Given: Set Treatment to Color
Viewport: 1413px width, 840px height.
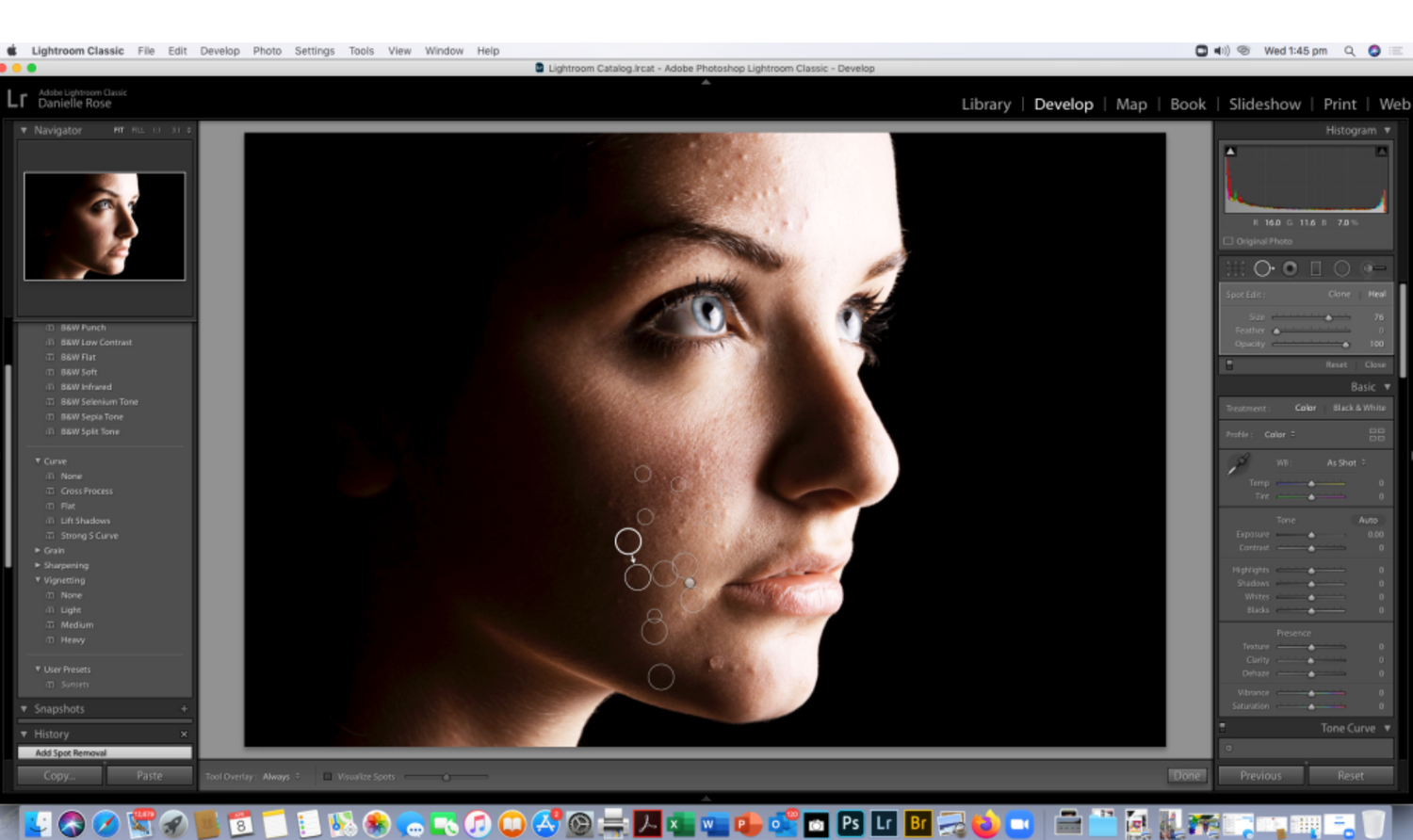Looking at the screenshot, I should pos(1305,408).
